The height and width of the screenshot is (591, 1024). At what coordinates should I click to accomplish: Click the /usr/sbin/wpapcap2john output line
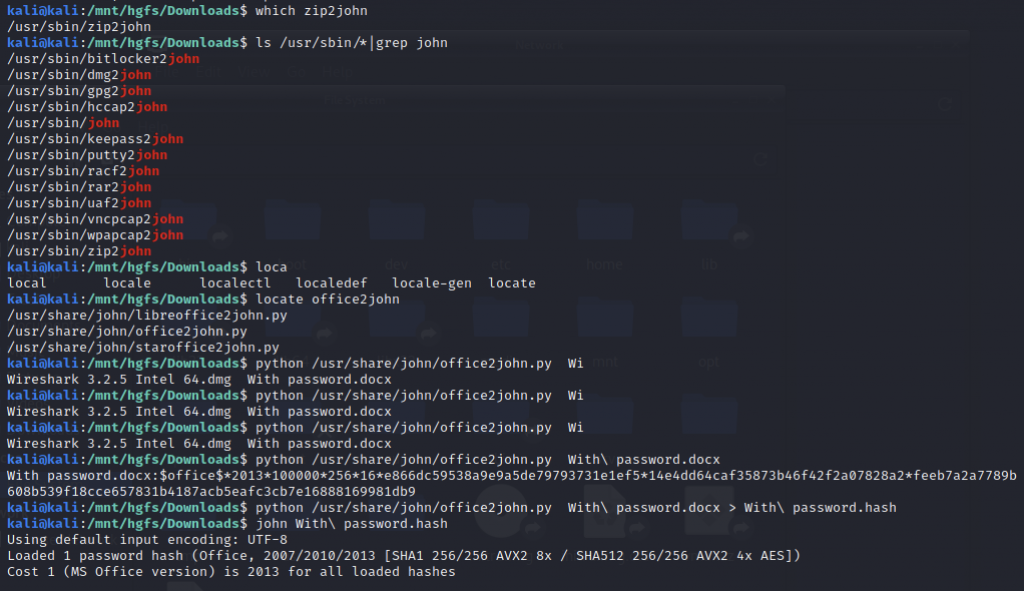(95, 235)
